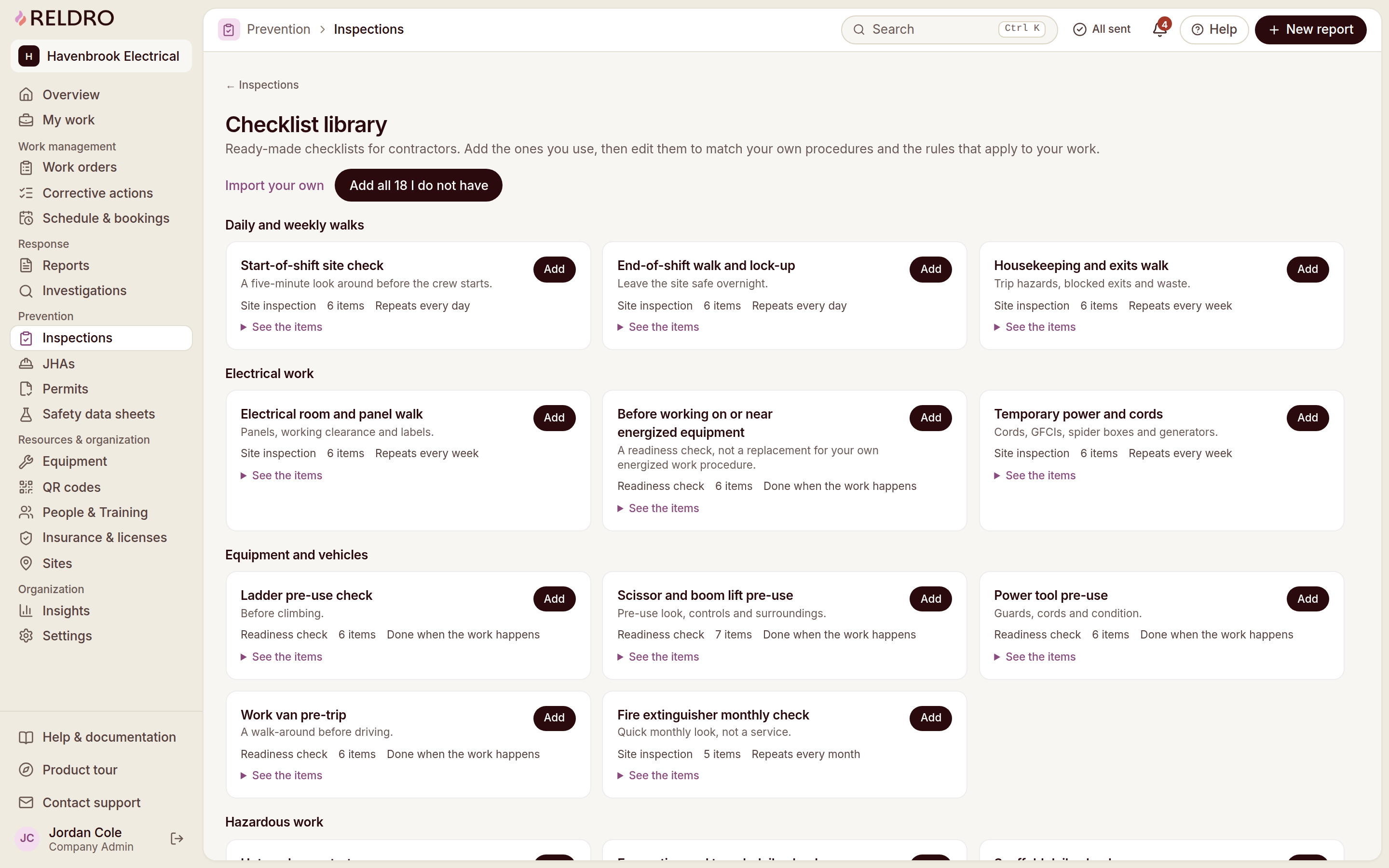Go to Work orders in the sidebar
Image resolution: width=1389 pixels, height=868 pixels.
pos(101,168)
